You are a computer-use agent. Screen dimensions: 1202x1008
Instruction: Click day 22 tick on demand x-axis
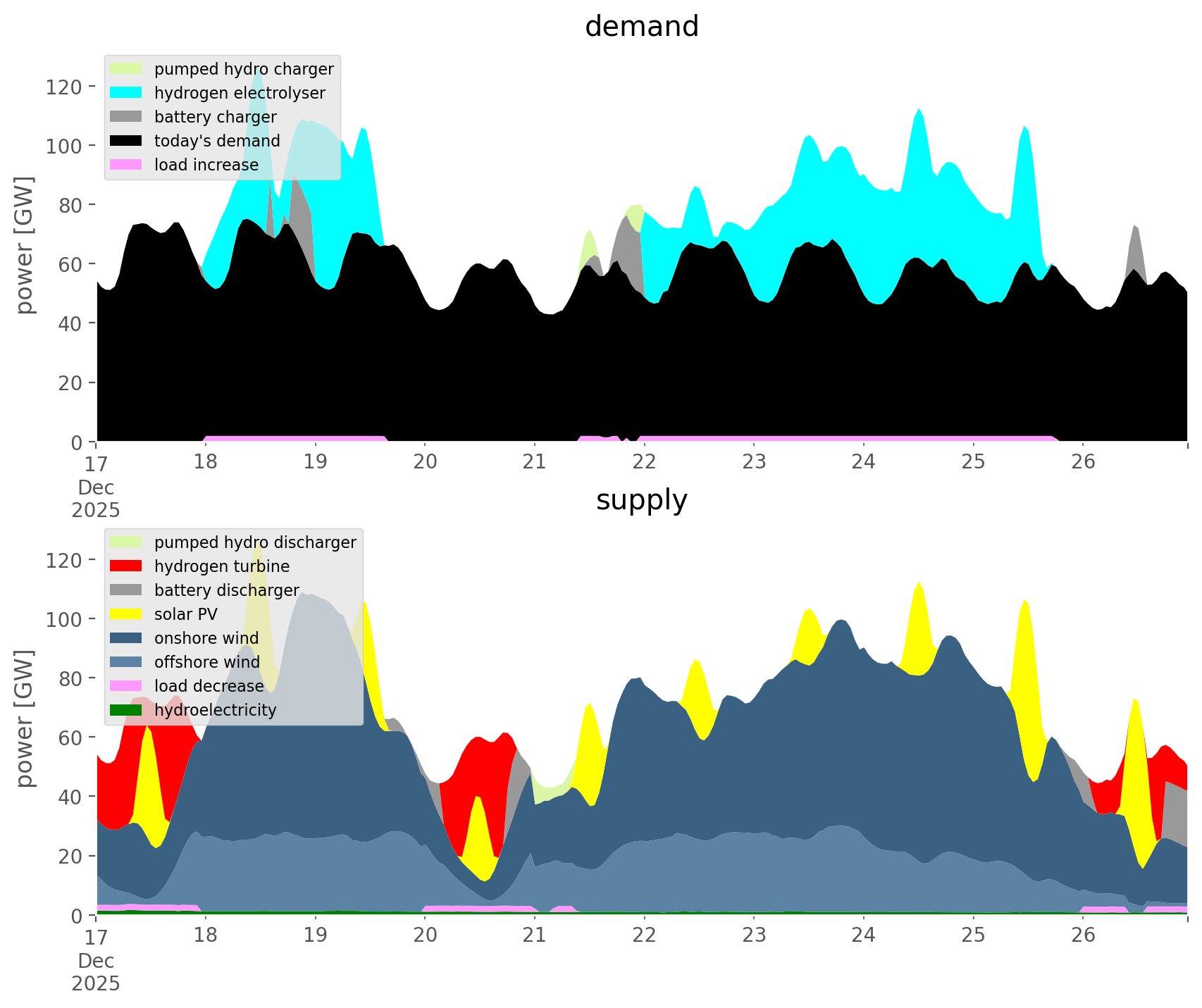(x=644, y=462)
